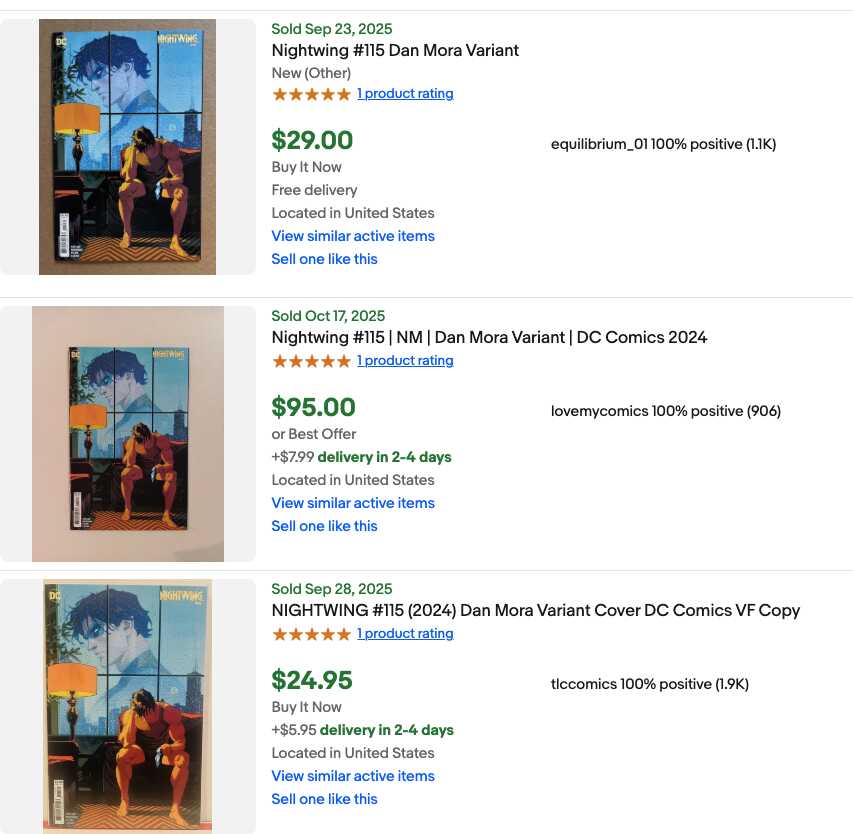Open title "Nightwing #115 | NM | Dan Mora Variant"
Image resolution: width=853 pixels, height=834 pixels.
(x=489, y=337)
